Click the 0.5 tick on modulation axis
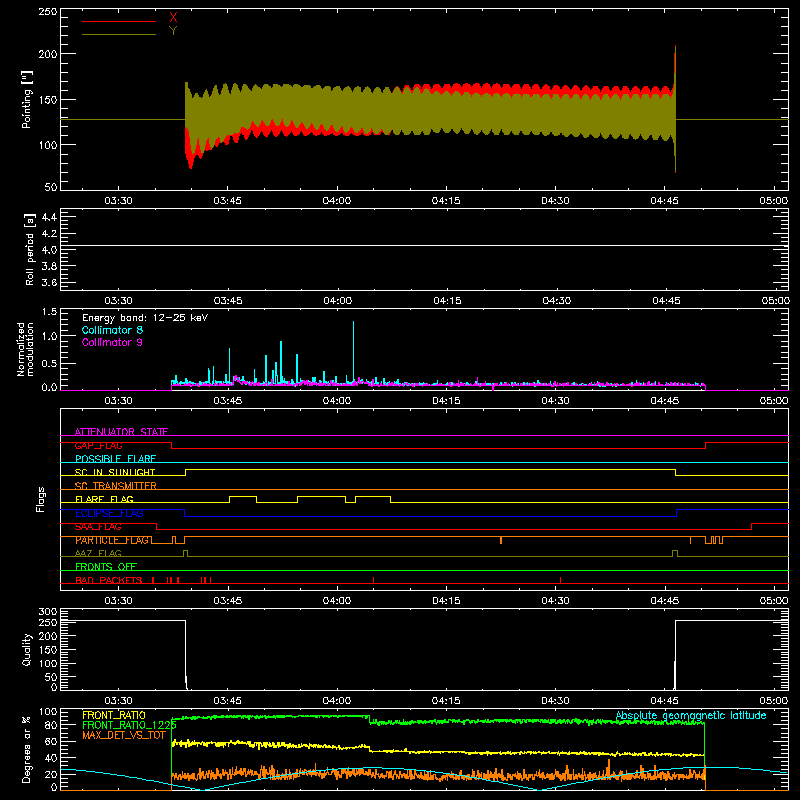The width and height of the screenshot is (800, 800). [x=49, y=363]
